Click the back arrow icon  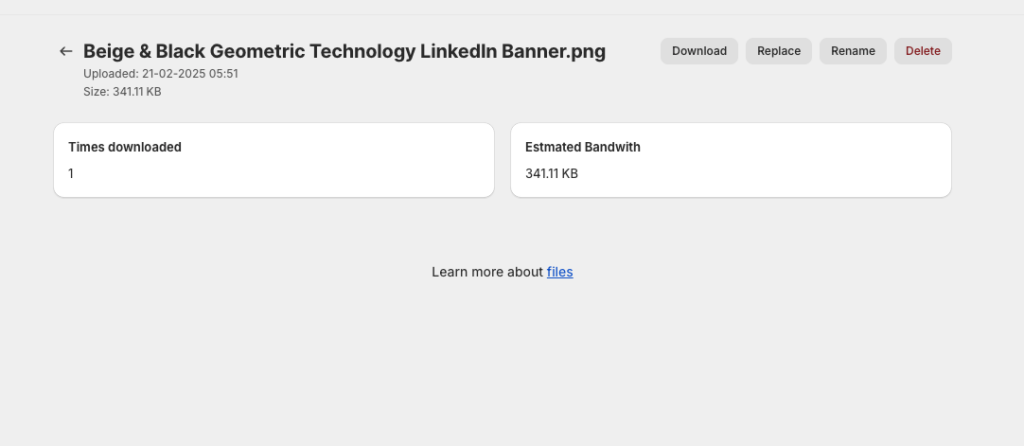(66, 51)
